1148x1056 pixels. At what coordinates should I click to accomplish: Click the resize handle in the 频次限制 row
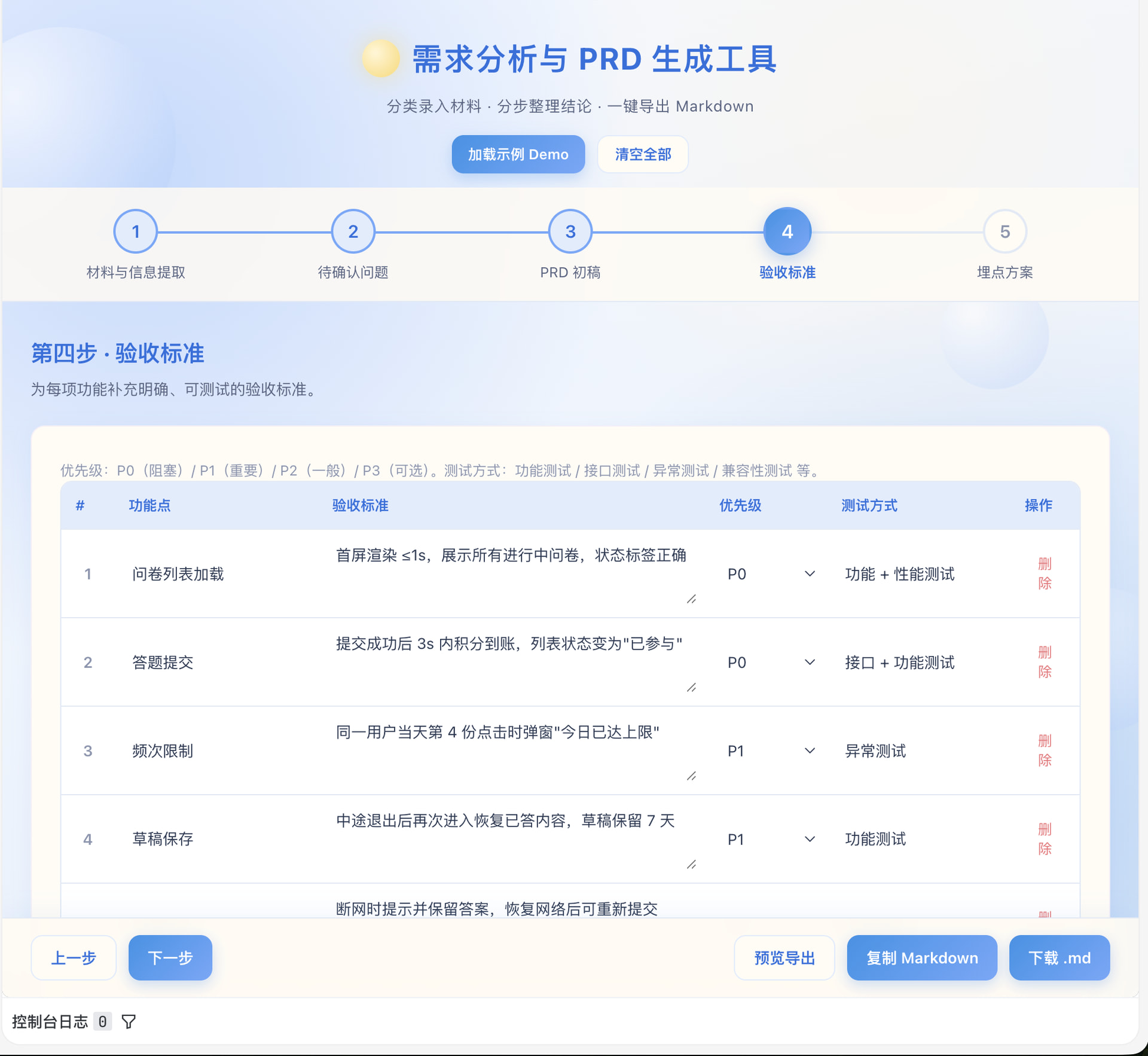pyautogui.click(x=692, y=776)
